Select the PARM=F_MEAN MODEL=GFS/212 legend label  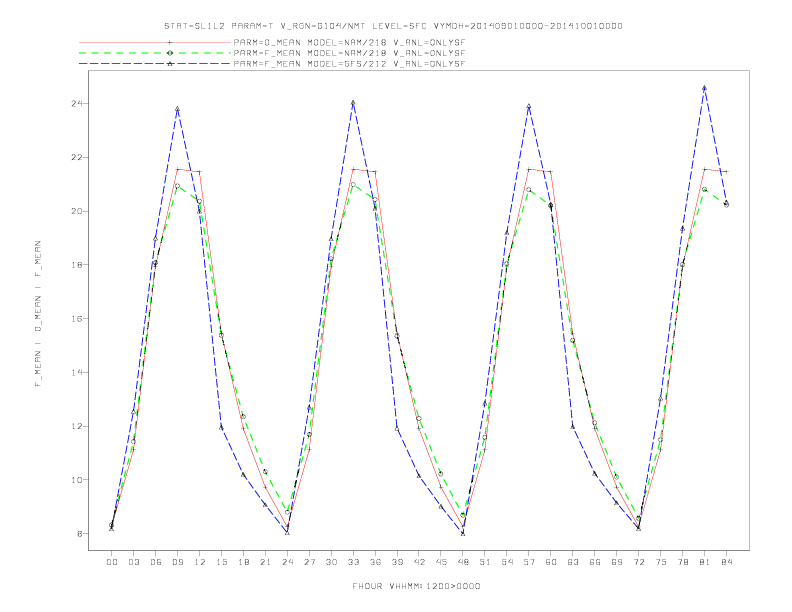click(349, 64)
